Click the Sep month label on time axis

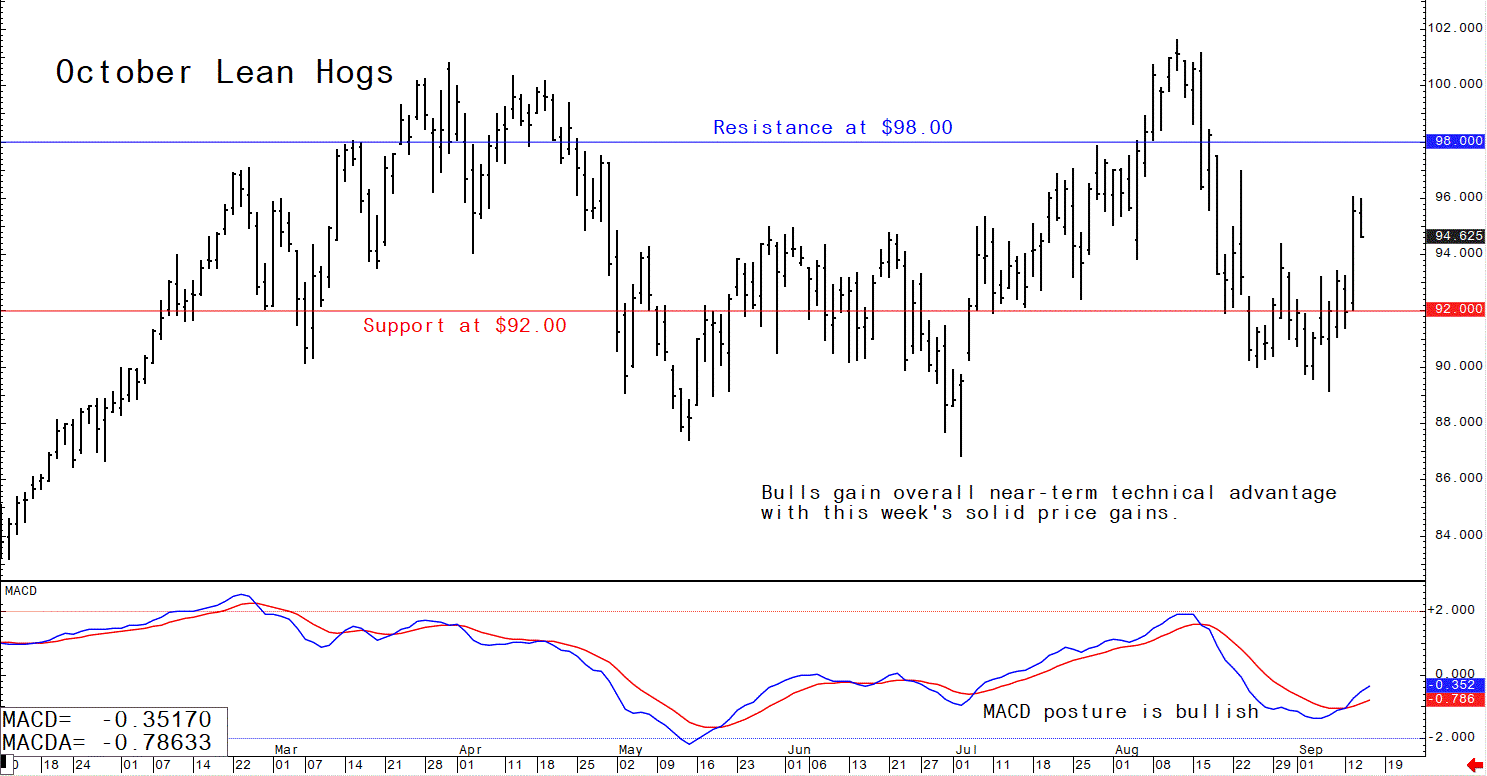[x=1312, y=748]
